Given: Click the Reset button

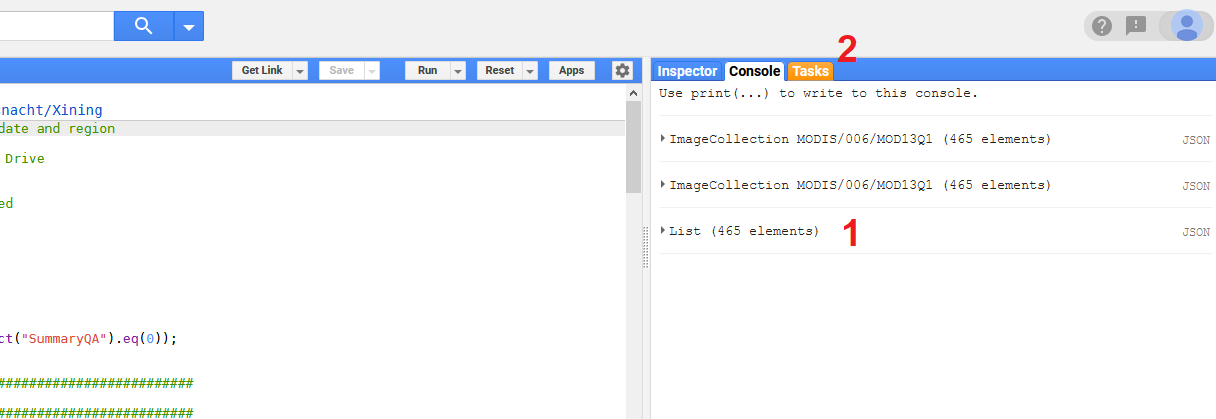Looking at the screenshot, I should coord(499,71).
